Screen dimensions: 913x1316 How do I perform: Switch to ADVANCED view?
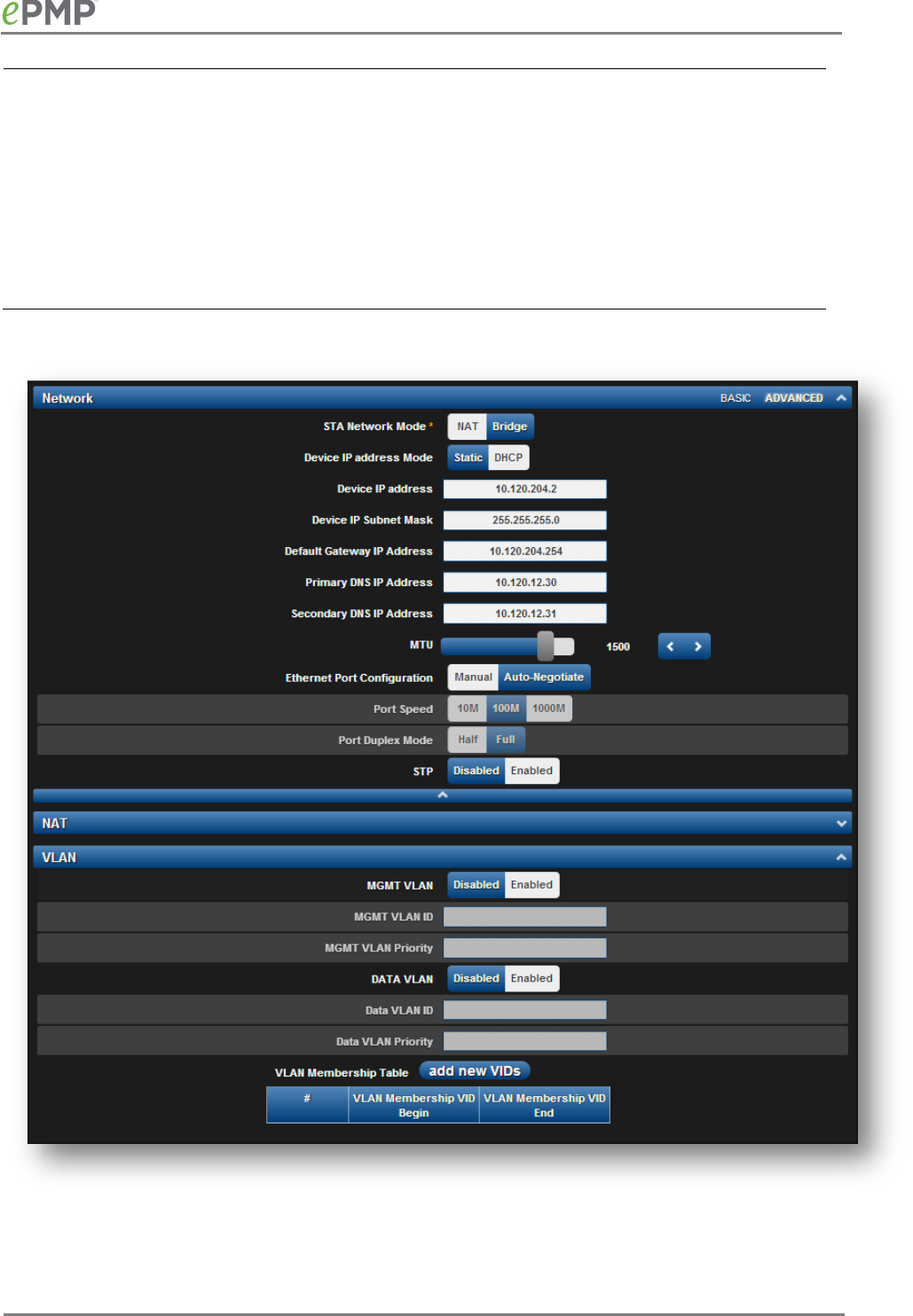click(x=794, y=398)
